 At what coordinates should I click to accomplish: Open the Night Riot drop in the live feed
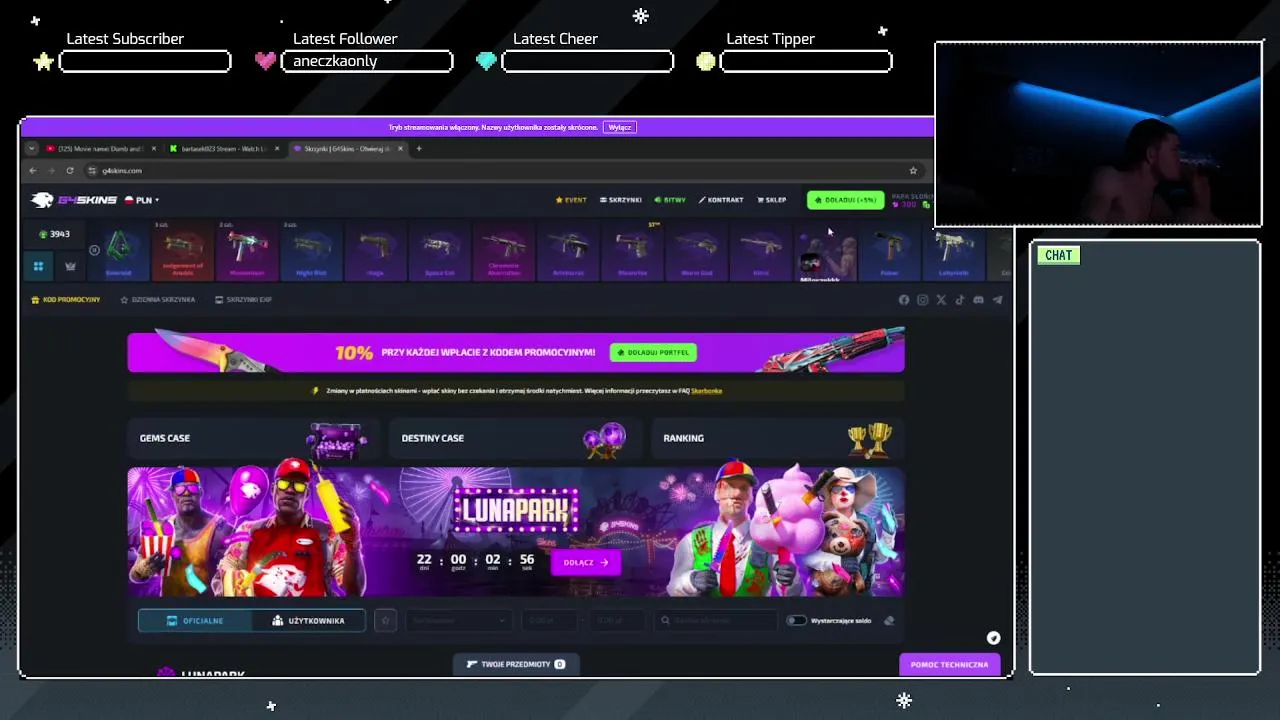click(x=311, y=252)
